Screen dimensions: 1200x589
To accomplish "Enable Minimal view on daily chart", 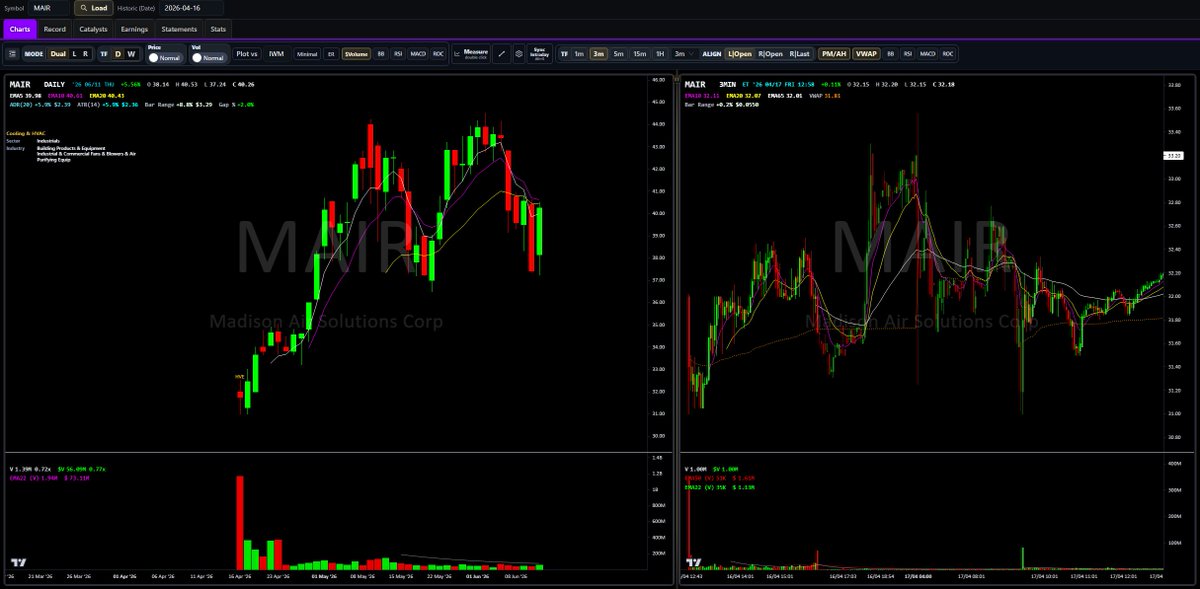I will [307, 54].
